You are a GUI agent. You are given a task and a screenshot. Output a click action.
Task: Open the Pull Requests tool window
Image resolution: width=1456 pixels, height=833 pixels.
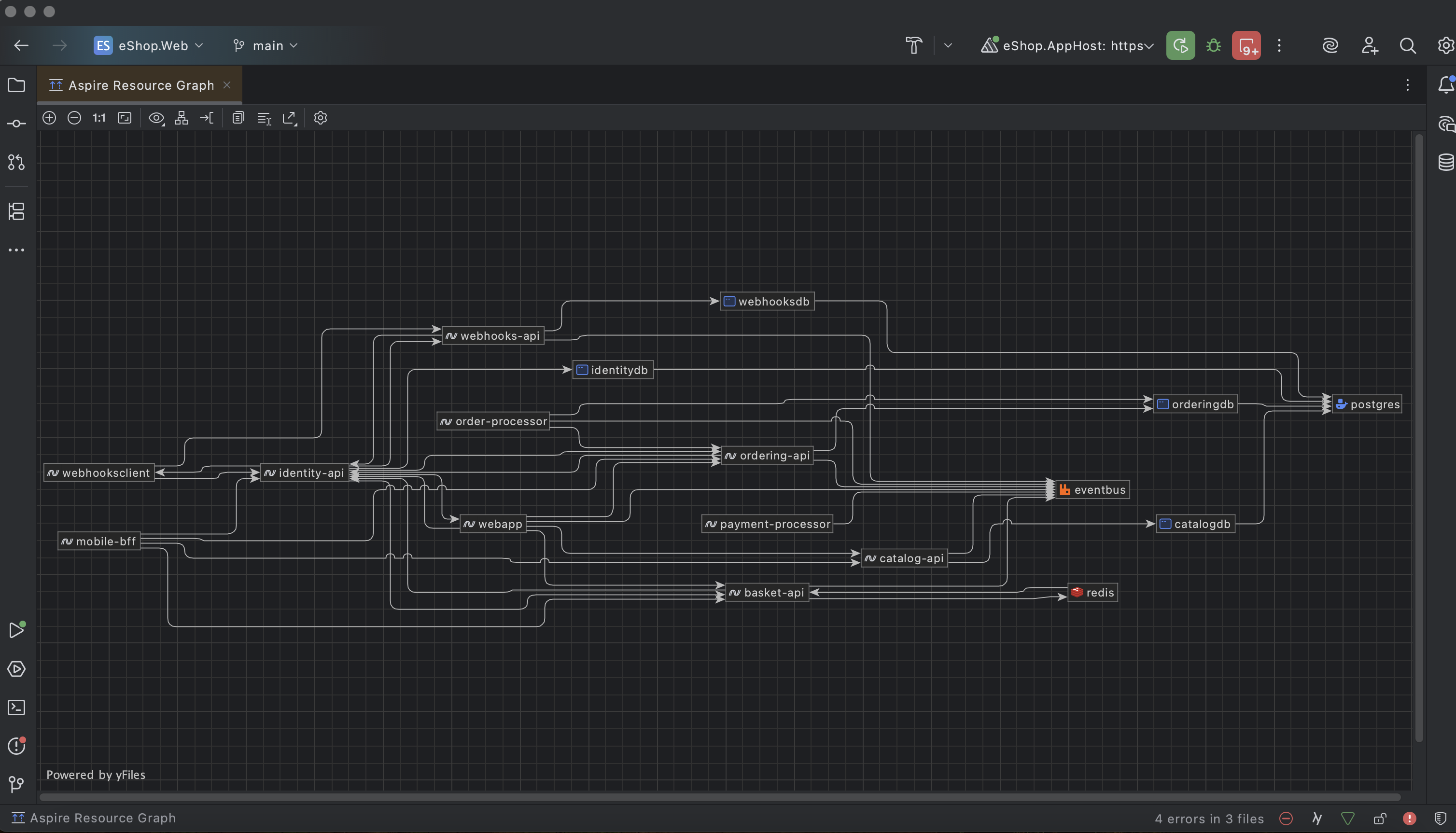click(x=16, y=163)
